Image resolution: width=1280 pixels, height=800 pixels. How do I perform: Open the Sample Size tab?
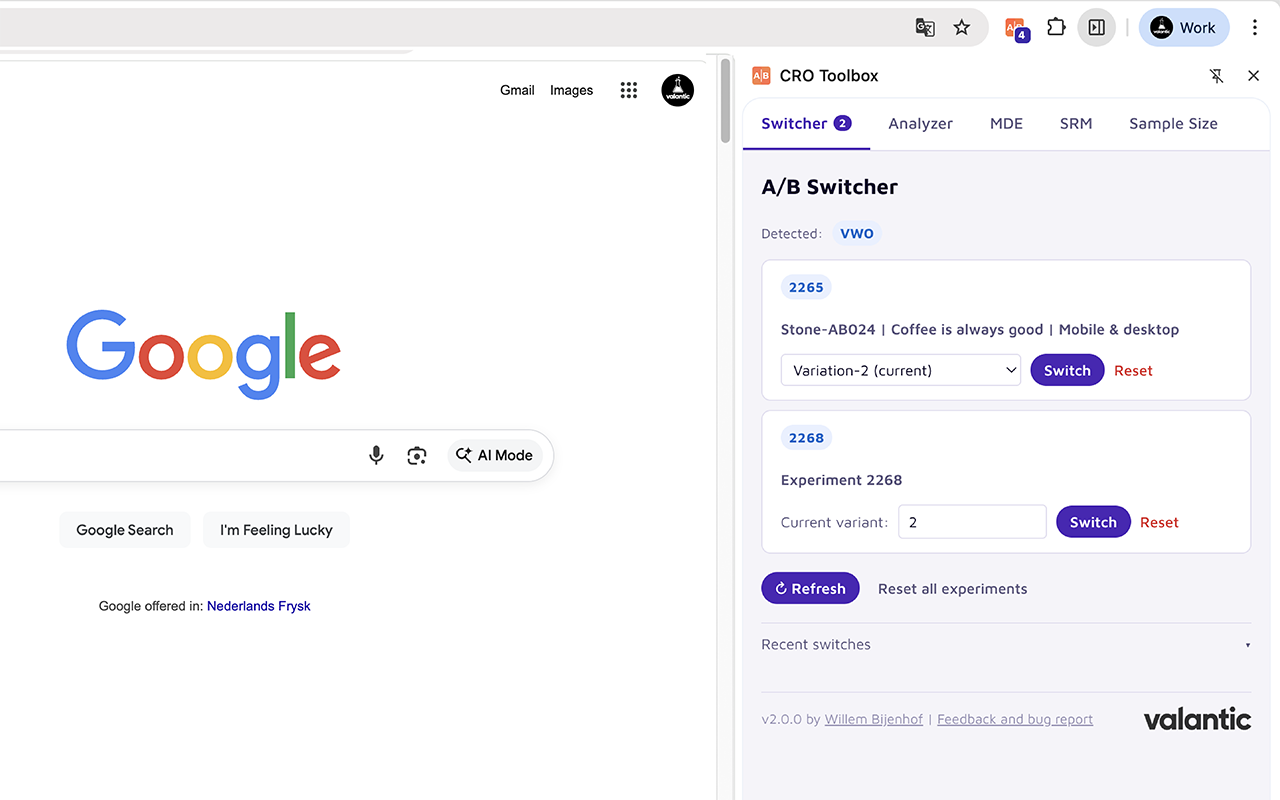(1173, 124)
